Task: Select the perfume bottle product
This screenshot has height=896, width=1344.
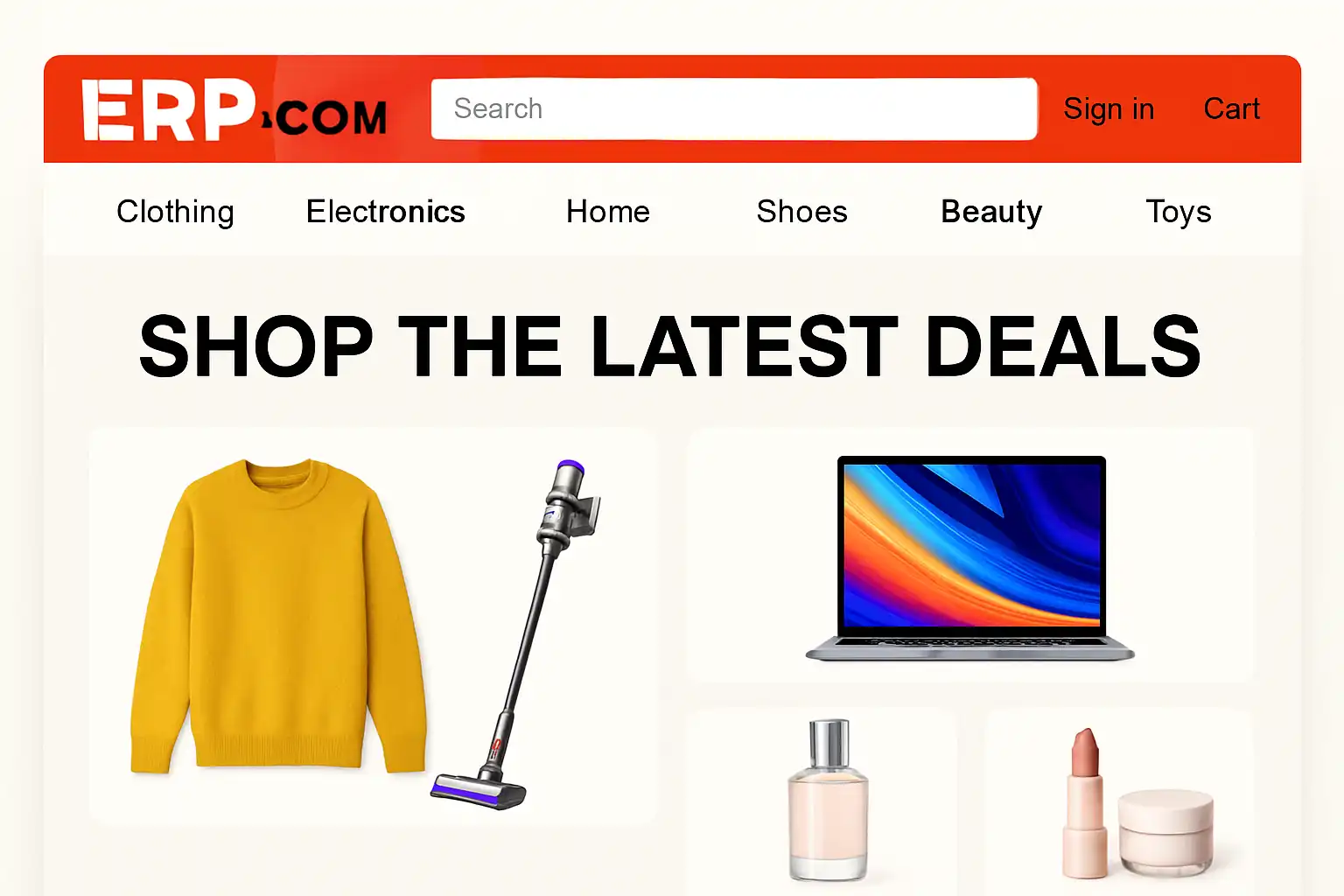Action: (828, 800)
